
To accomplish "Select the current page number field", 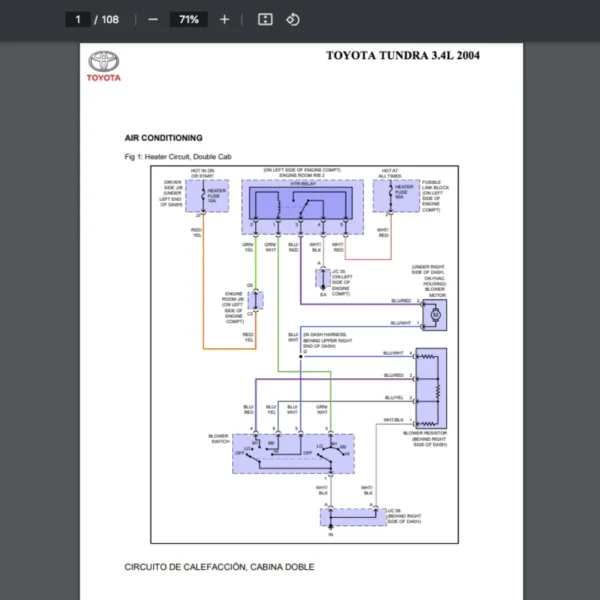I will (77, 19).
